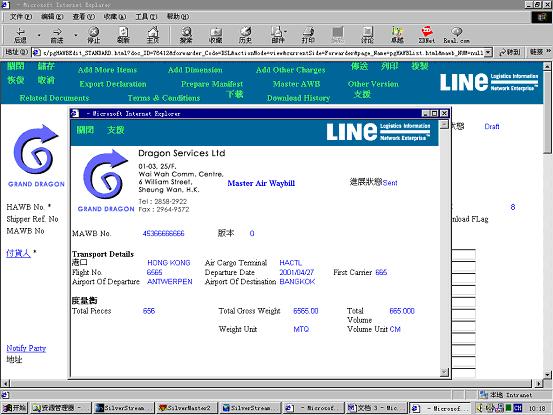The width and height of the screenshot is (553, 415).
Task: Click Add Other Charges link
Action: [291, 70]
